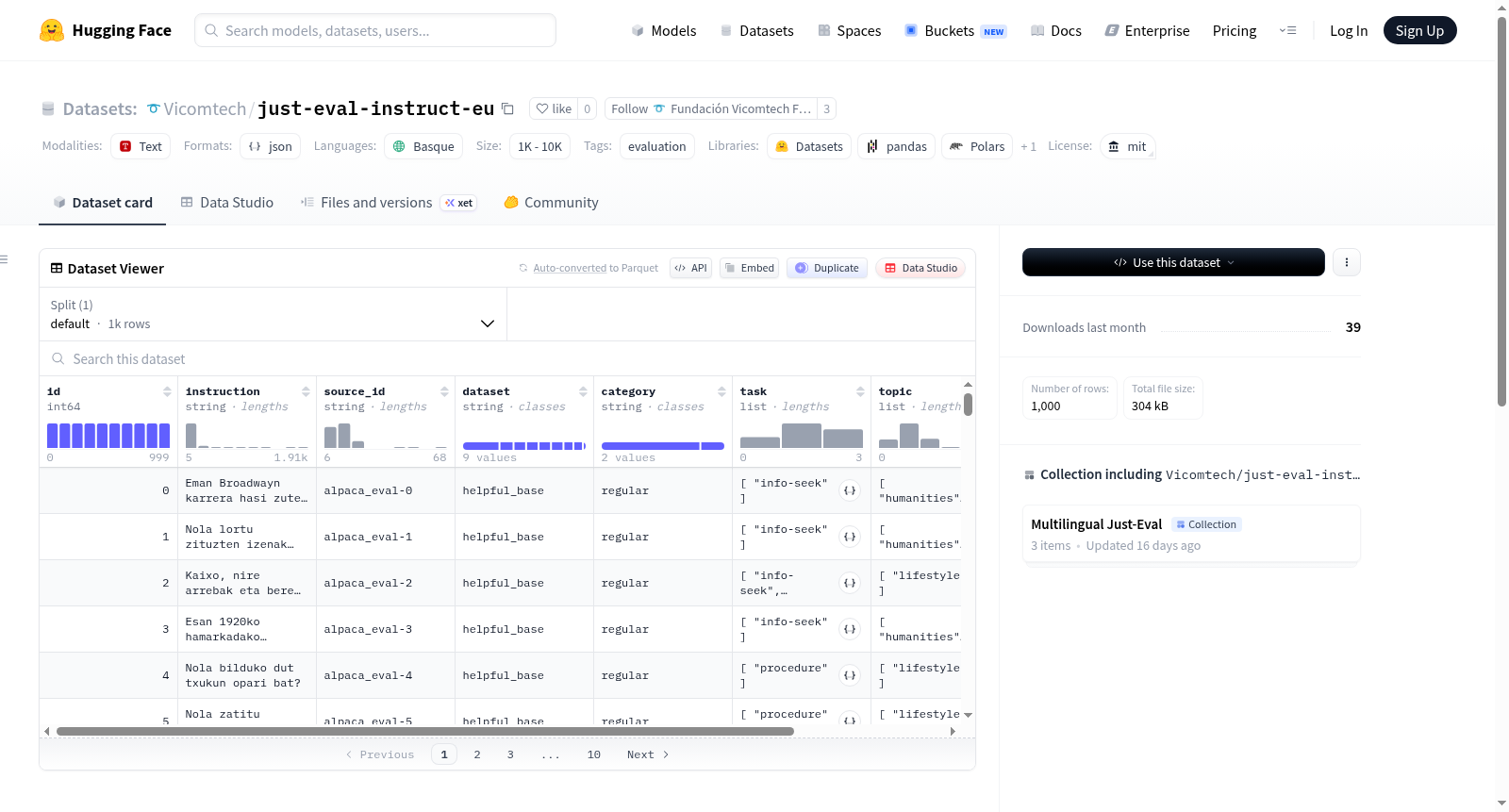This screenshot has height=812, width=1509.
Task: Sort the id column with its sort arrows
Action: click(167, 391)
